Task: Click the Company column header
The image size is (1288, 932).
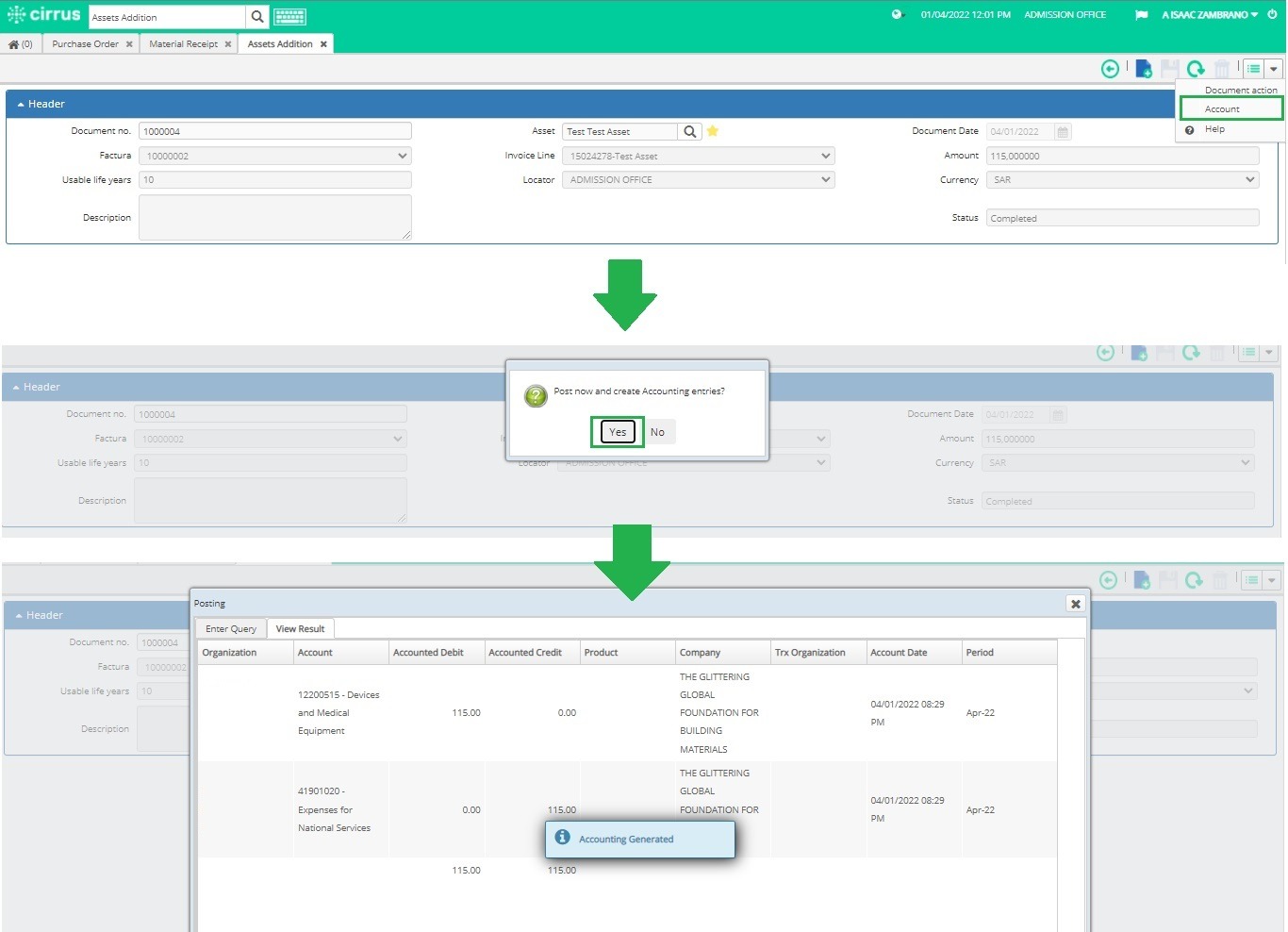Action: point(723,653)
